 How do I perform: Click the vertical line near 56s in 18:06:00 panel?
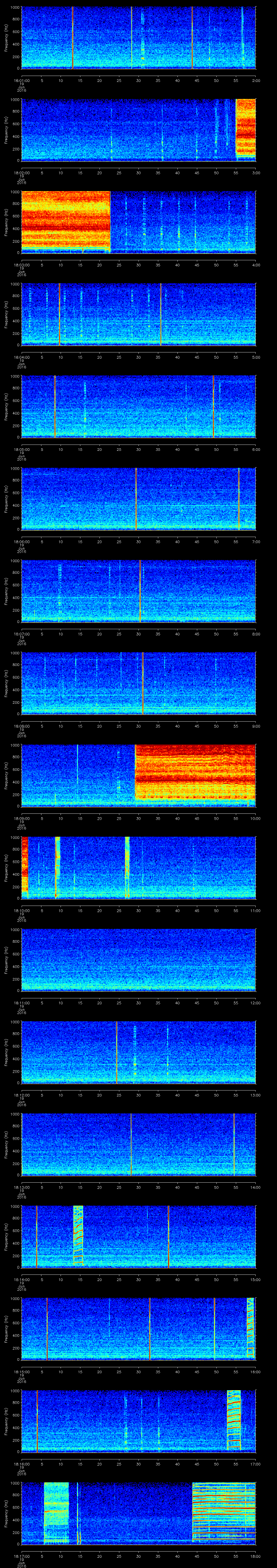239,498
